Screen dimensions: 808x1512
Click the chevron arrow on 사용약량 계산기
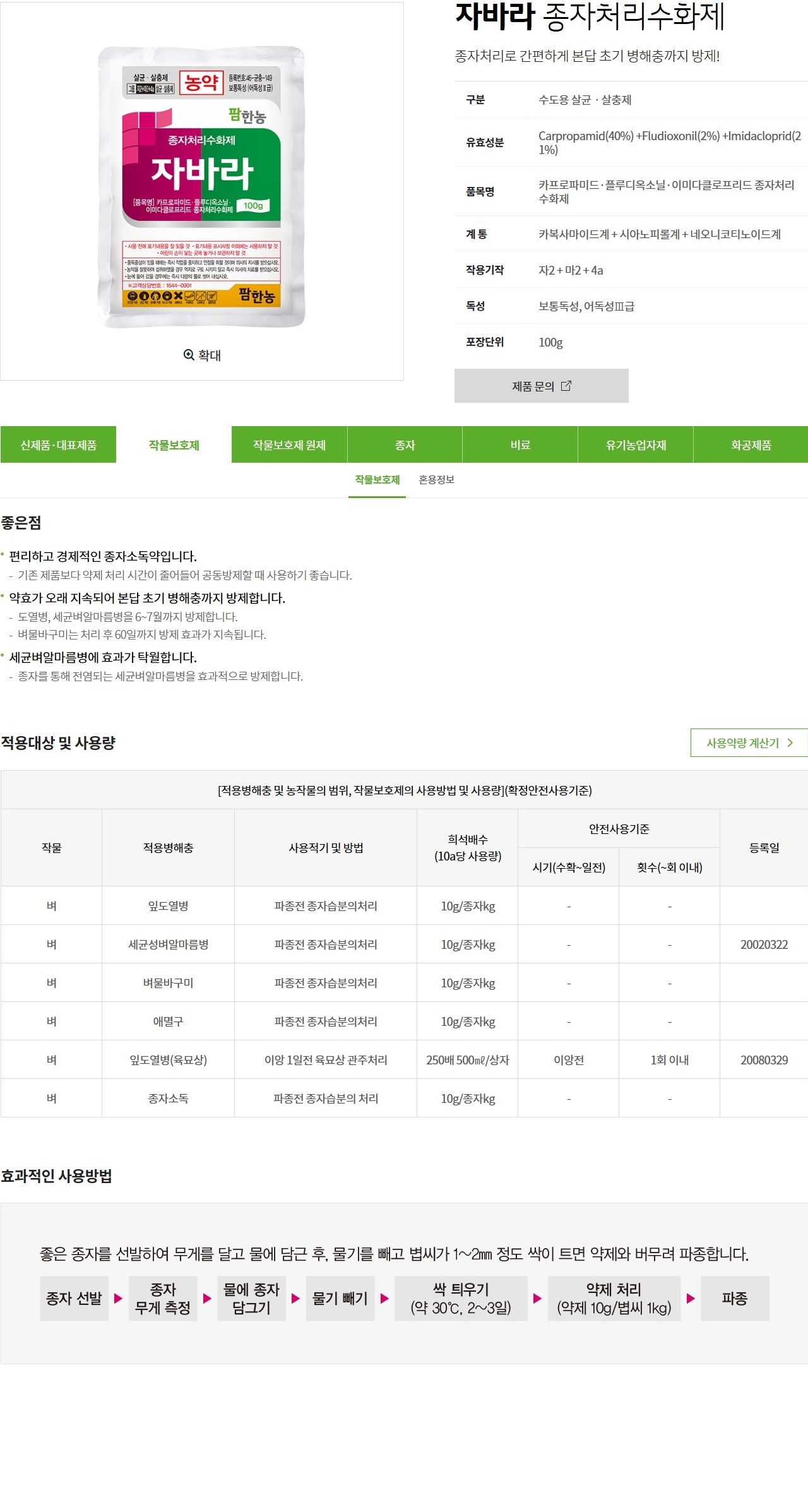coord(790,743)
